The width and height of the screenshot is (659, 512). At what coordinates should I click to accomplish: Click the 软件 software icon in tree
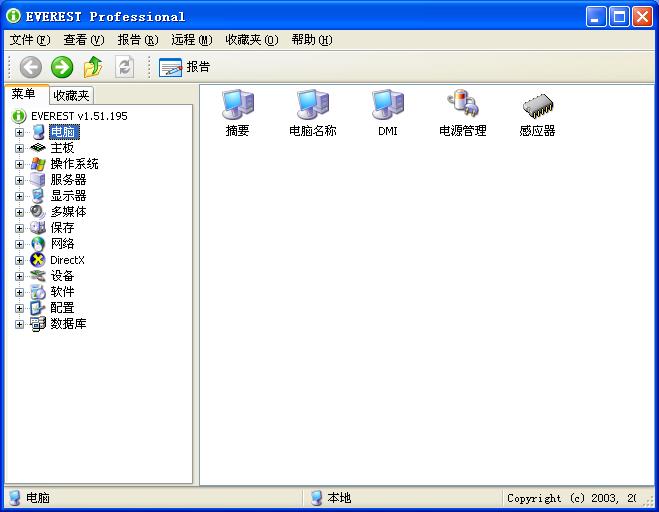38,292
